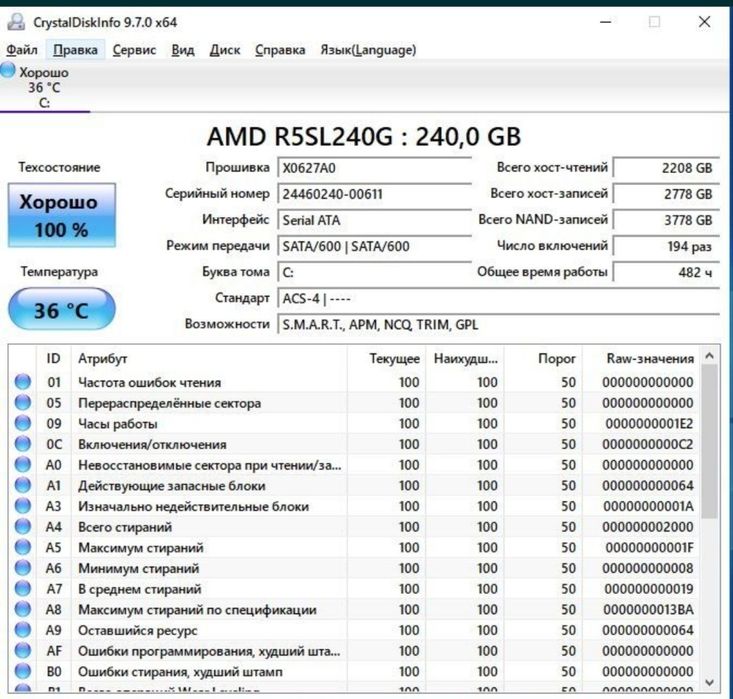Click status icon of attribute A0
This screenshot has width=733, height=699.
tap(22, 465)
